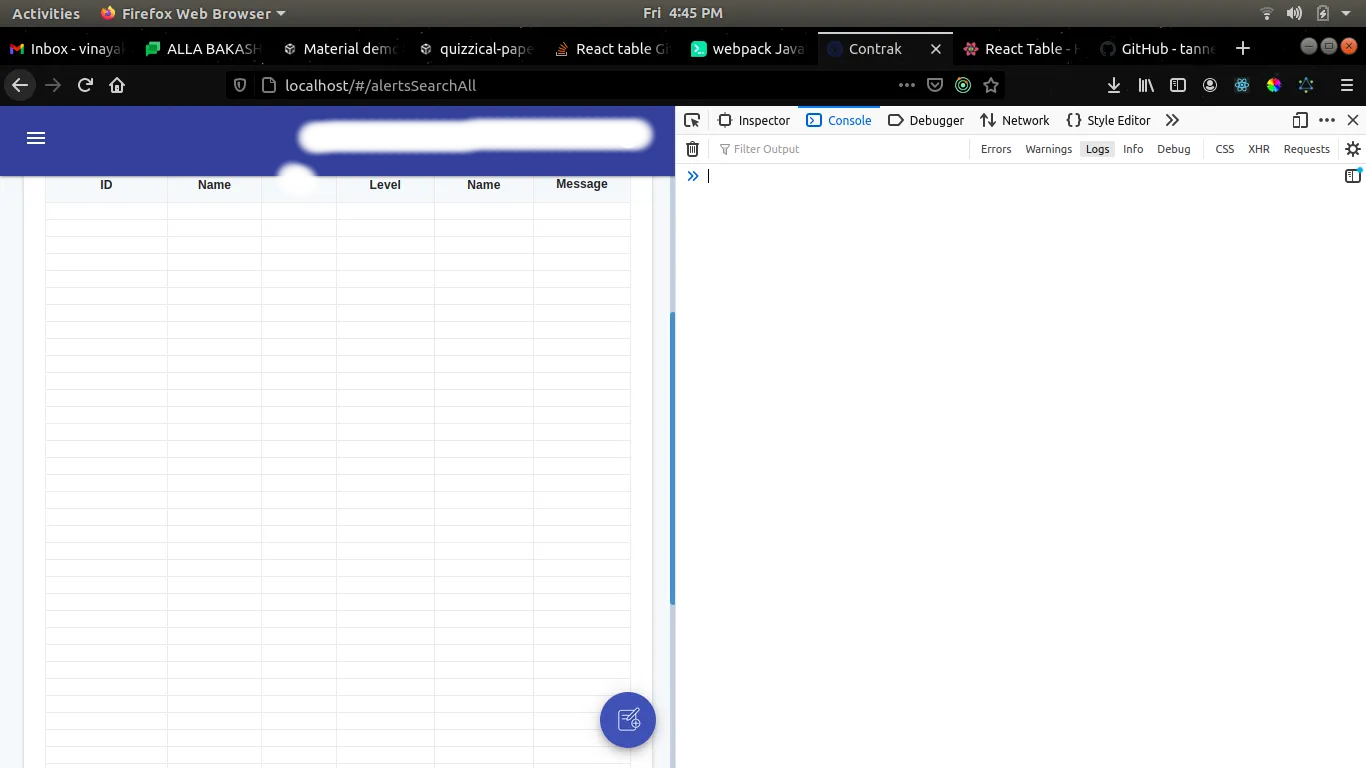The height and width of the screenshot is (768, 1366).
Task: Switch to the Console panel
Action: (x=839, y=120)
